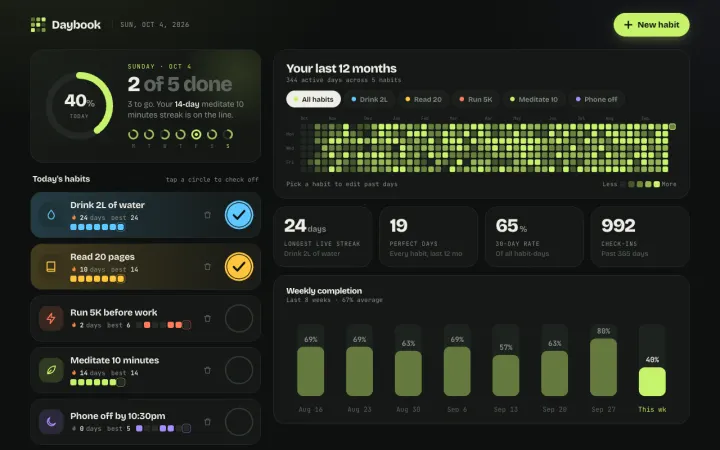Filter heatmap by Meditate 10
This screenshot has height=450, width=720.
click(534, 99)
